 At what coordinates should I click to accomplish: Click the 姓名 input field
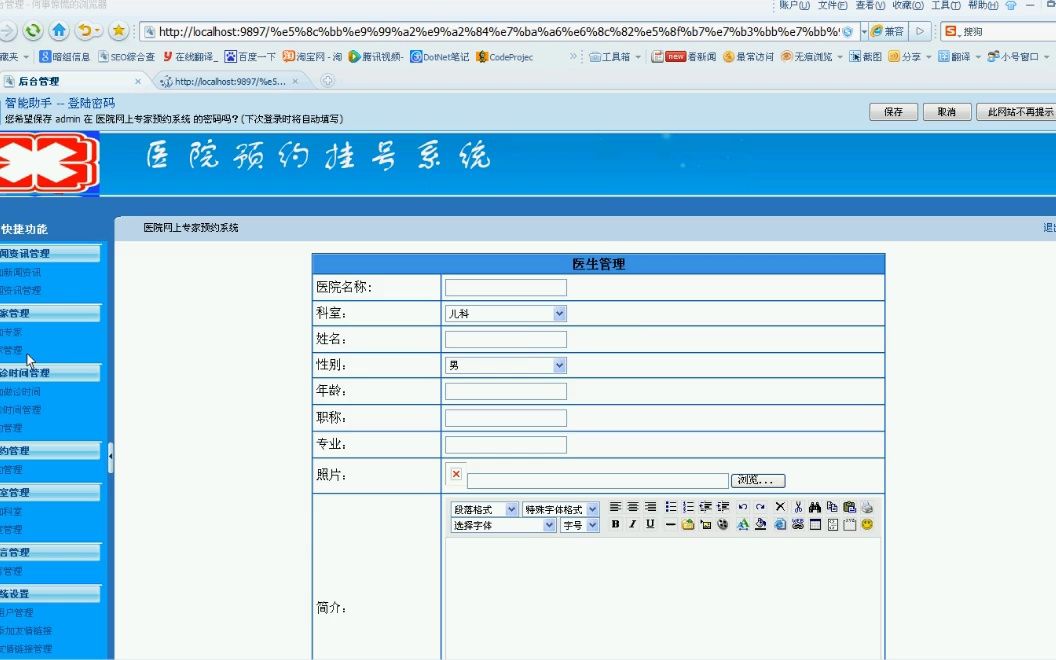tap(506, 339)
